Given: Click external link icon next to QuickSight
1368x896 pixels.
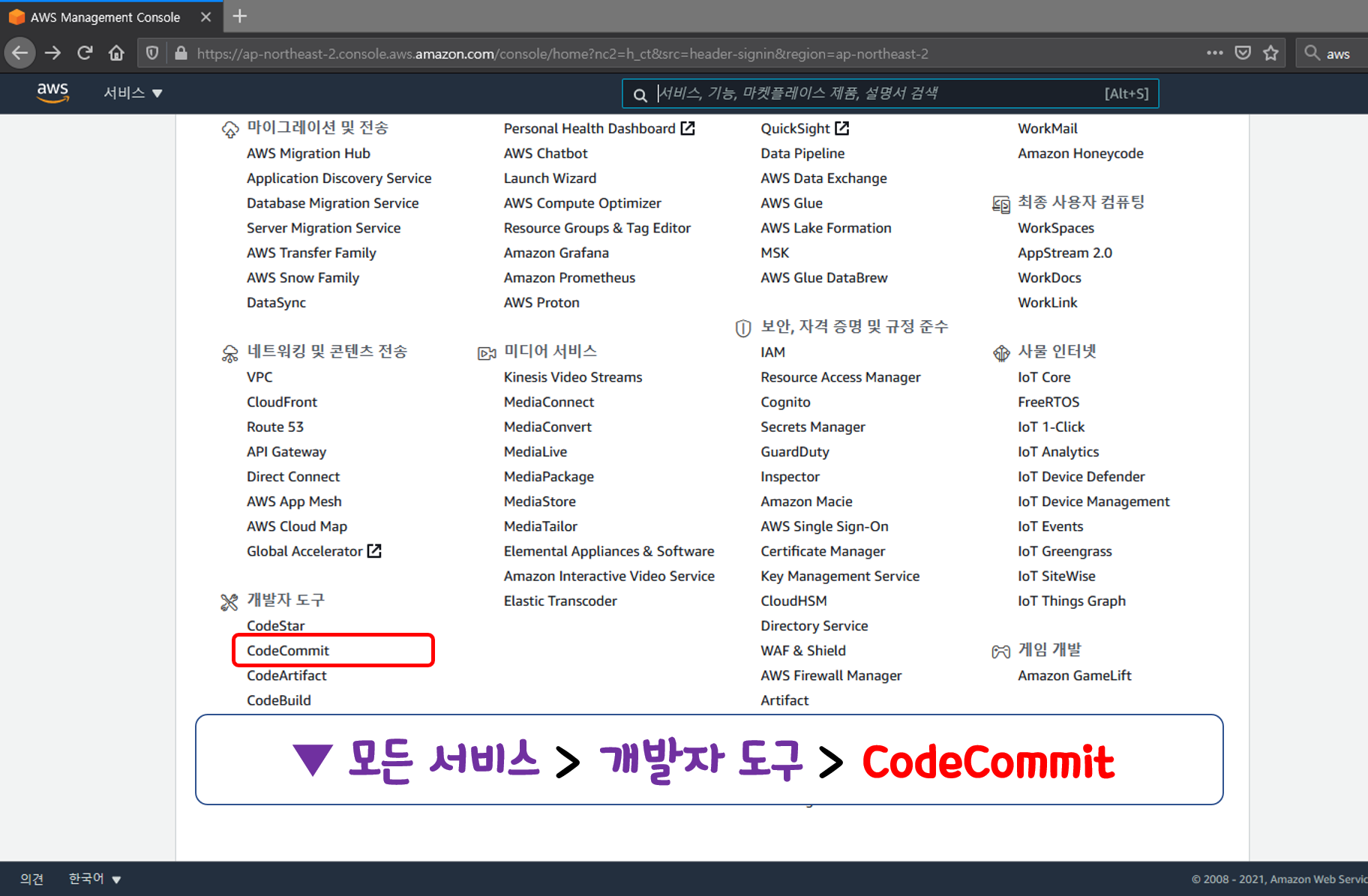Looking at the screenshot, I should point(842,128).
